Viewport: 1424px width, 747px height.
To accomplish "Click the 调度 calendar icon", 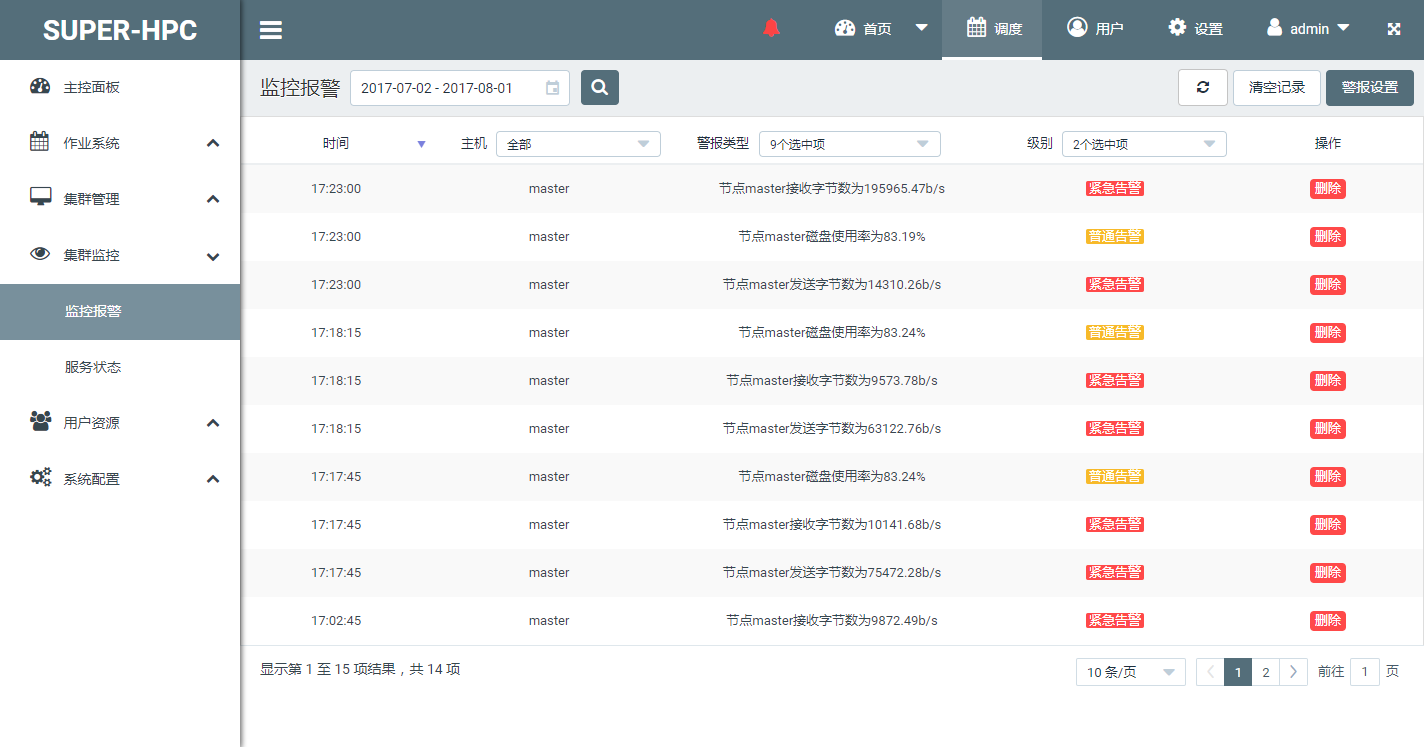I will (977, 27).
